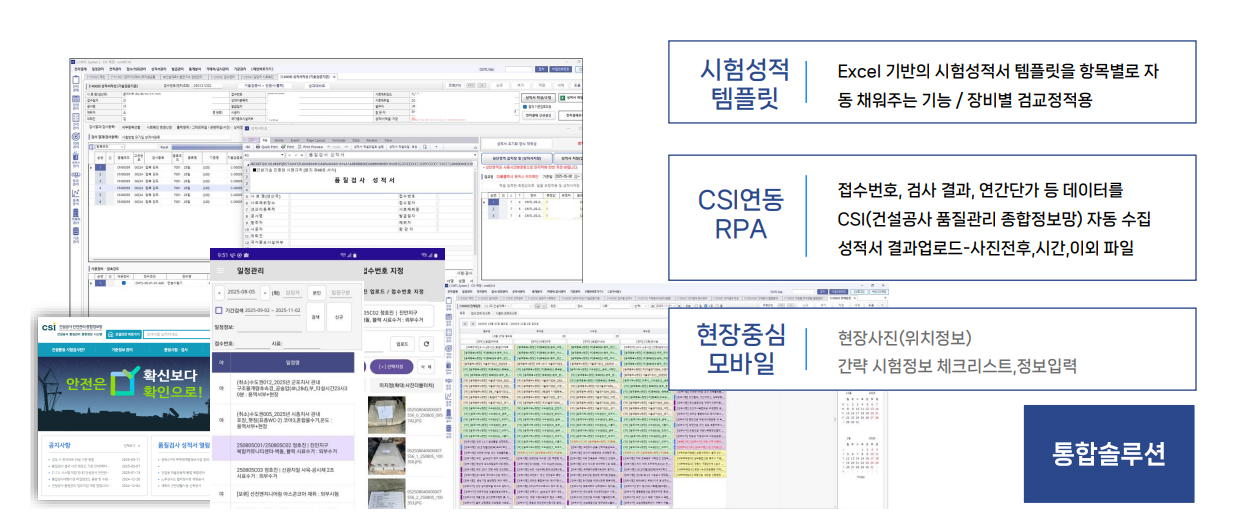Click the 현장중심 모바일 feature box

(932, 349)
